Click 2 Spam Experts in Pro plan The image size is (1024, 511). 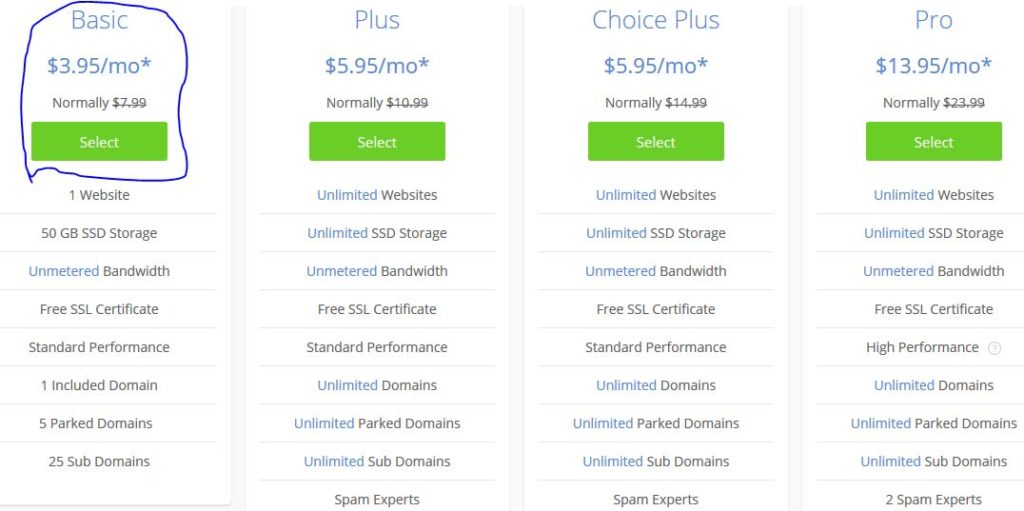click(933, 500)
